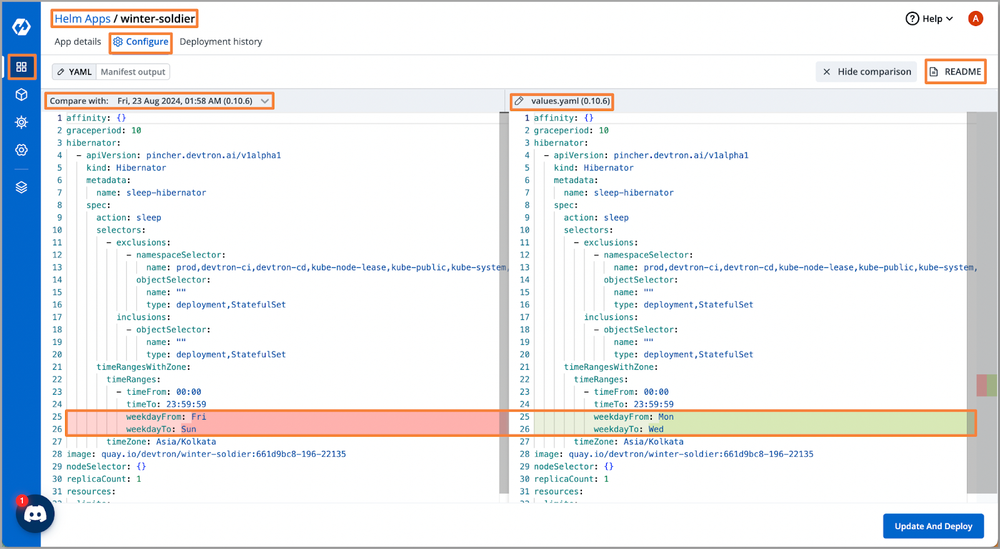Open global configurations gear icon
The height and width of the screenshot is (549, 1000).
point(21,150)
